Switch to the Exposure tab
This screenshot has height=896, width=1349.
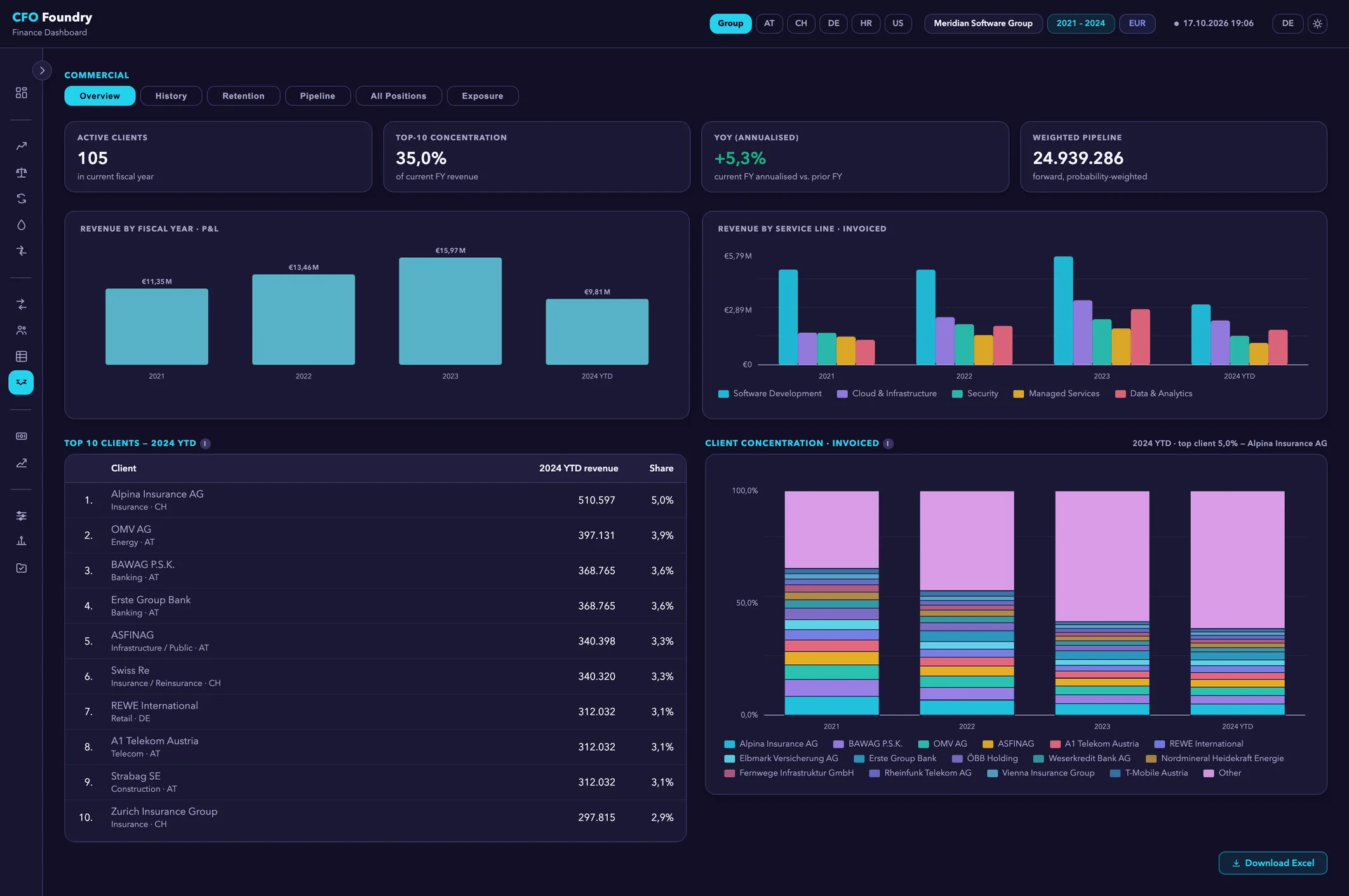pos(482,96)
